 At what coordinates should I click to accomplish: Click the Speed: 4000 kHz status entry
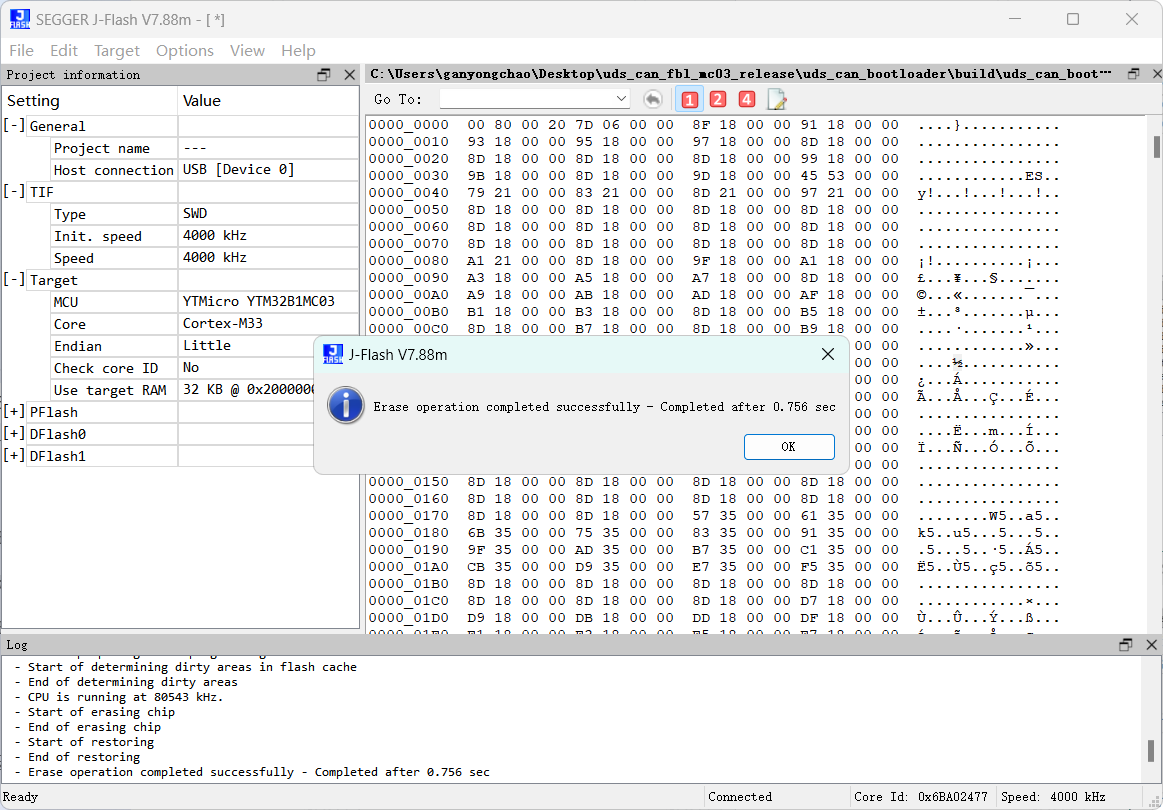pos(1053,797)
